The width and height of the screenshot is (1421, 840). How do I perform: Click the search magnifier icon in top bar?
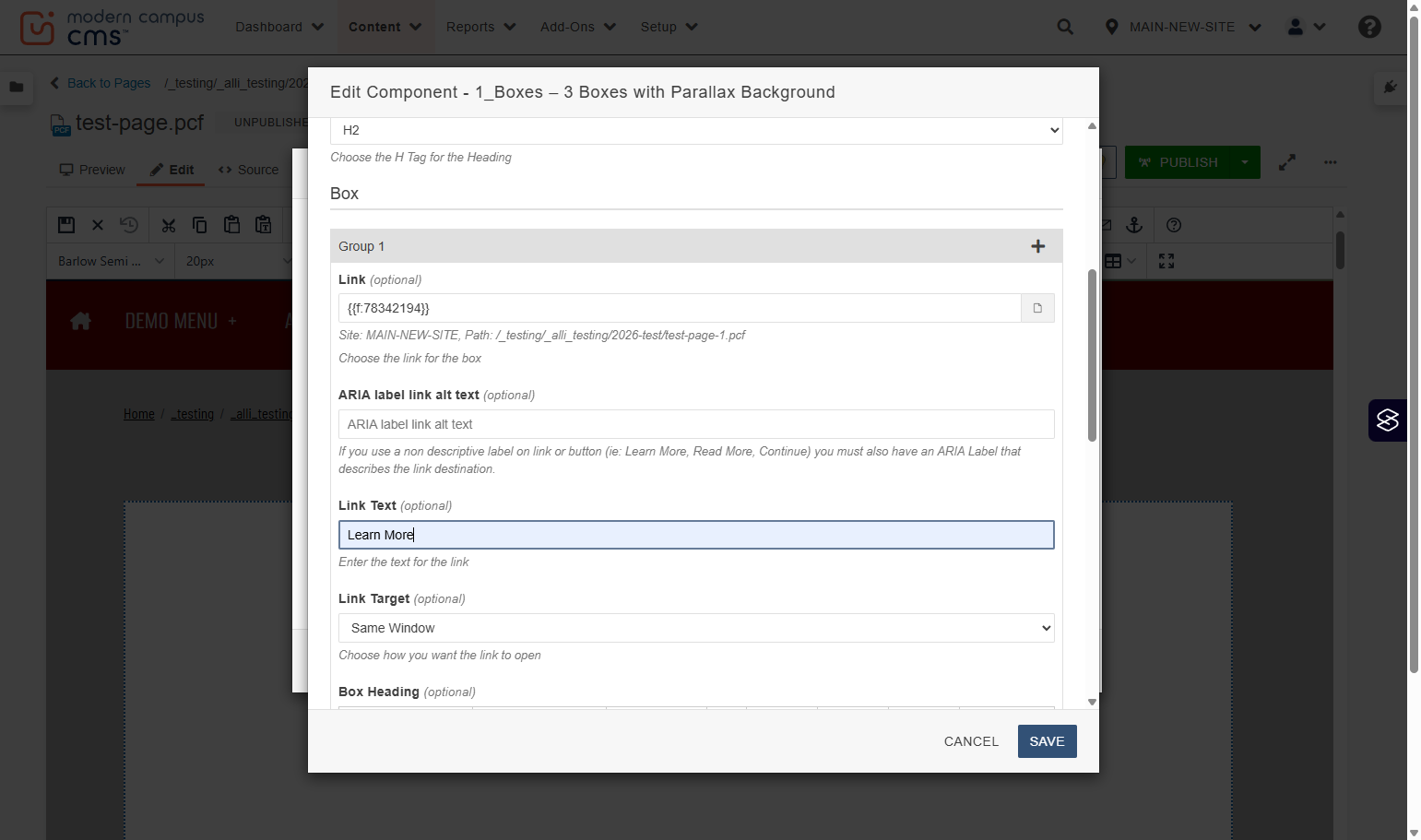coord(1065,27)
